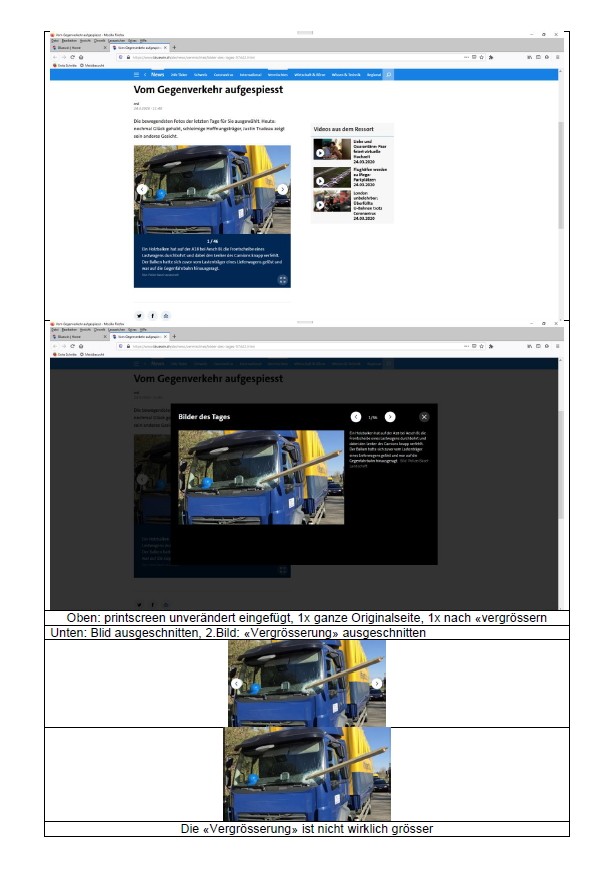Screen dimensions: 610x872
Task: Share the article via Facebook icon
Action: (x=152, y=315)
